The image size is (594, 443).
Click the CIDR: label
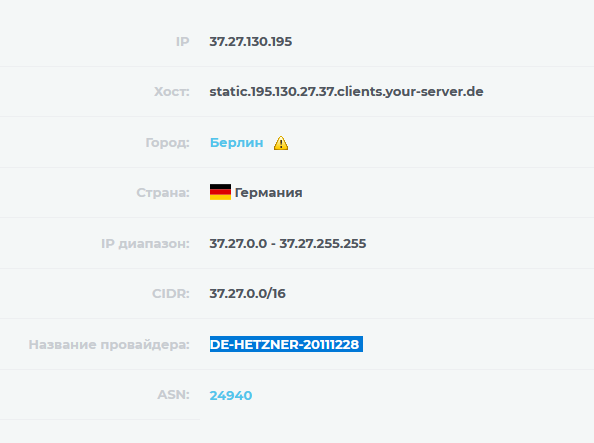170,293
